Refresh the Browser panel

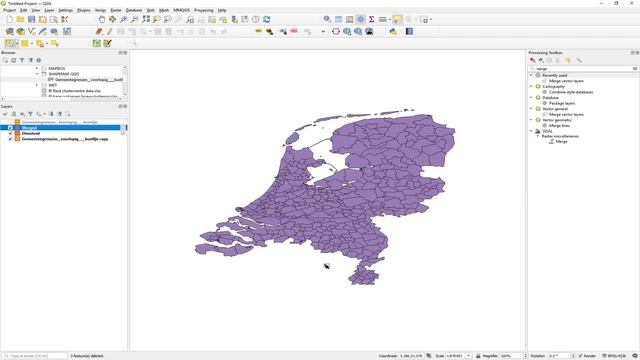13,60
